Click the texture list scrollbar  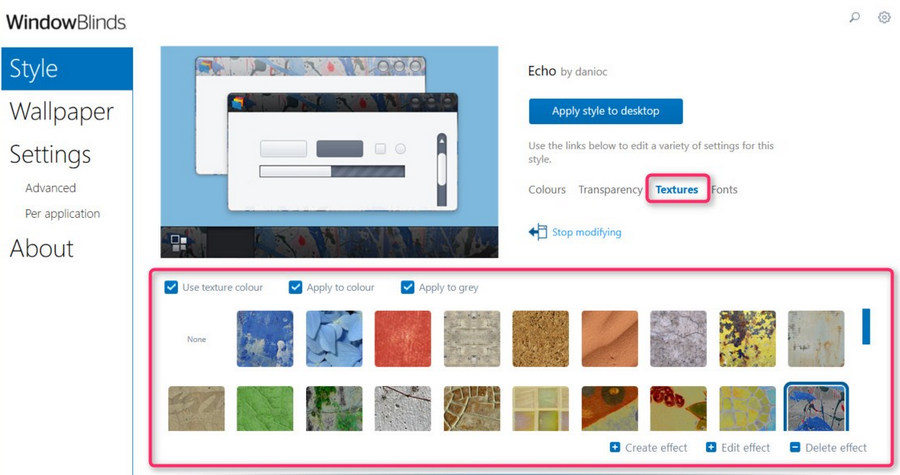[x=866, y=326]
